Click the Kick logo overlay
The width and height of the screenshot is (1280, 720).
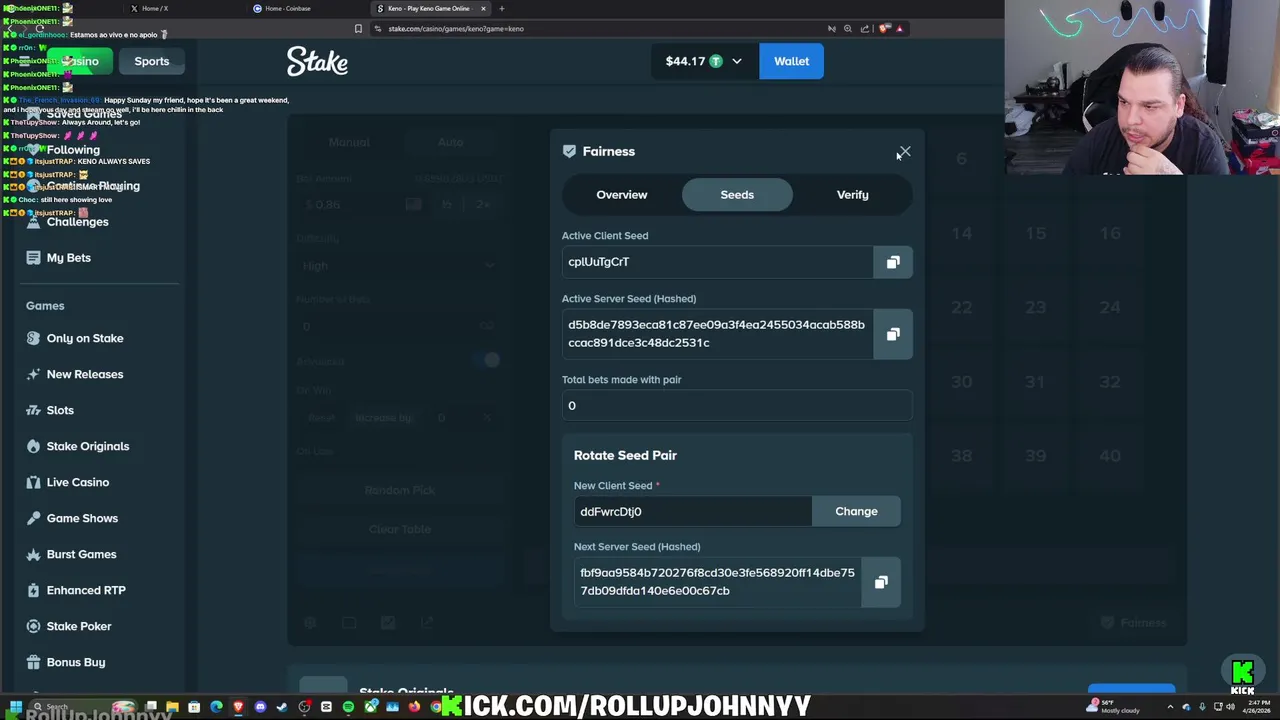1243,677
